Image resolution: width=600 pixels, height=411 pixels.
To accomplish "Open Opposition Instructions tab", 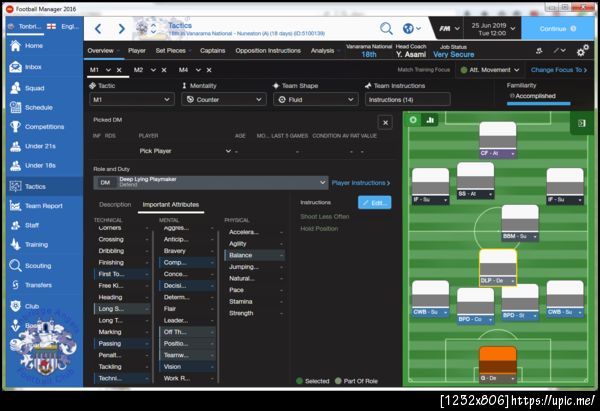I will [268, 51].
